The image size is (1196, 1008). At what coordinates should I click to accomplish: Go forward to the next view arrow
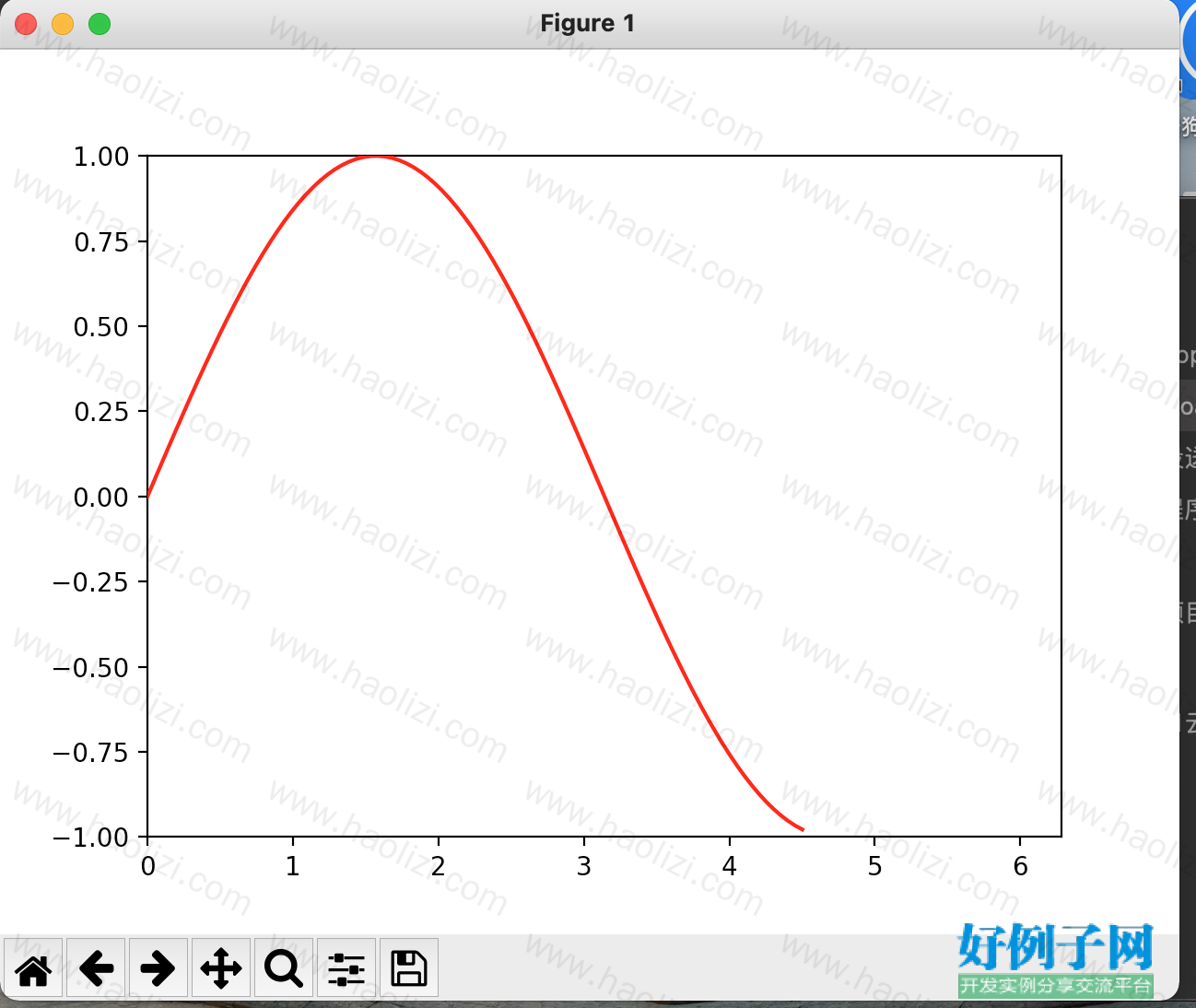(x=158, y=967)
